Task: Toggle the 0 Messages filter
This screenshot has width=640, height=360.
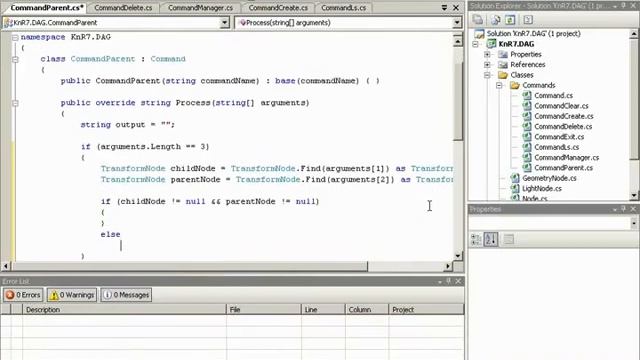Action: point(126,295)
